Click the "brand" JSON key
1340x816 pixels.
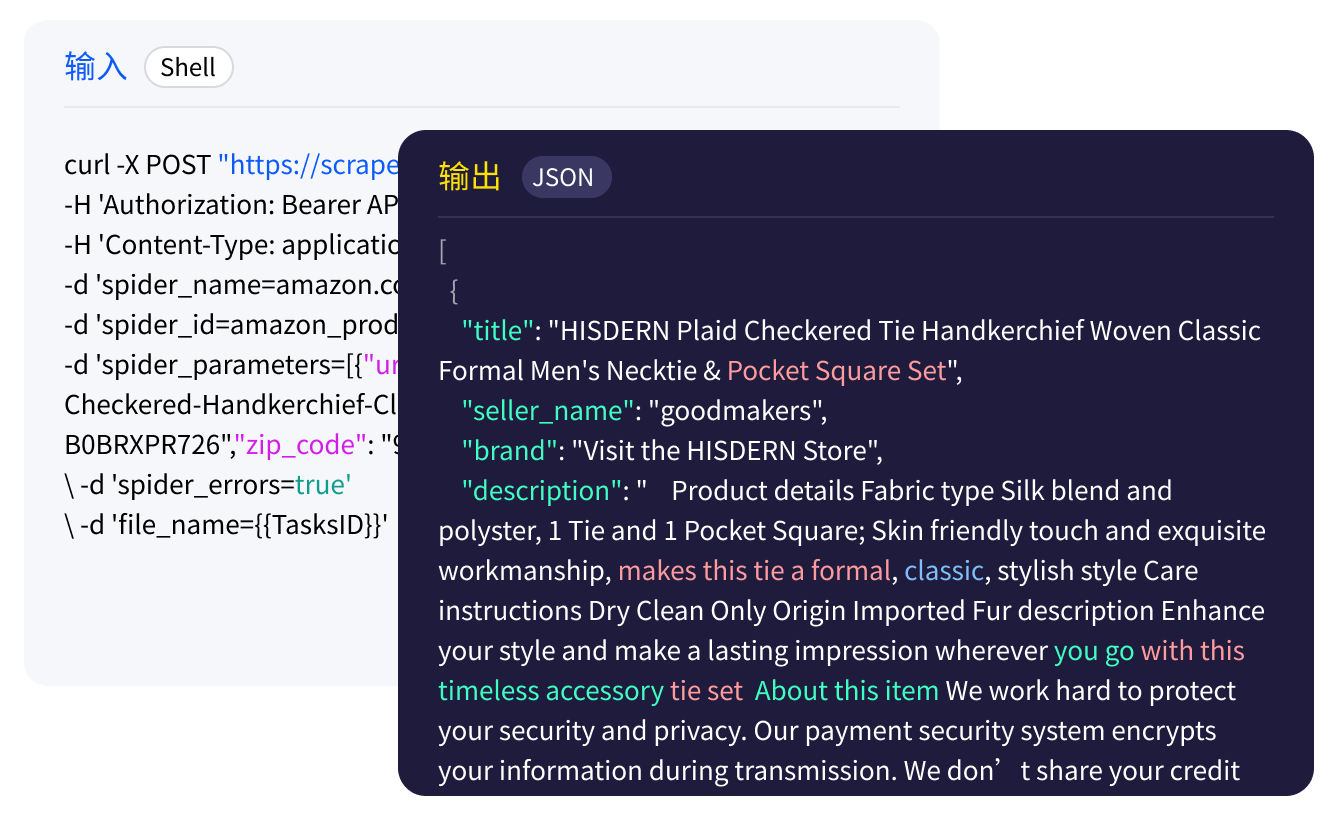pos(509,450)
